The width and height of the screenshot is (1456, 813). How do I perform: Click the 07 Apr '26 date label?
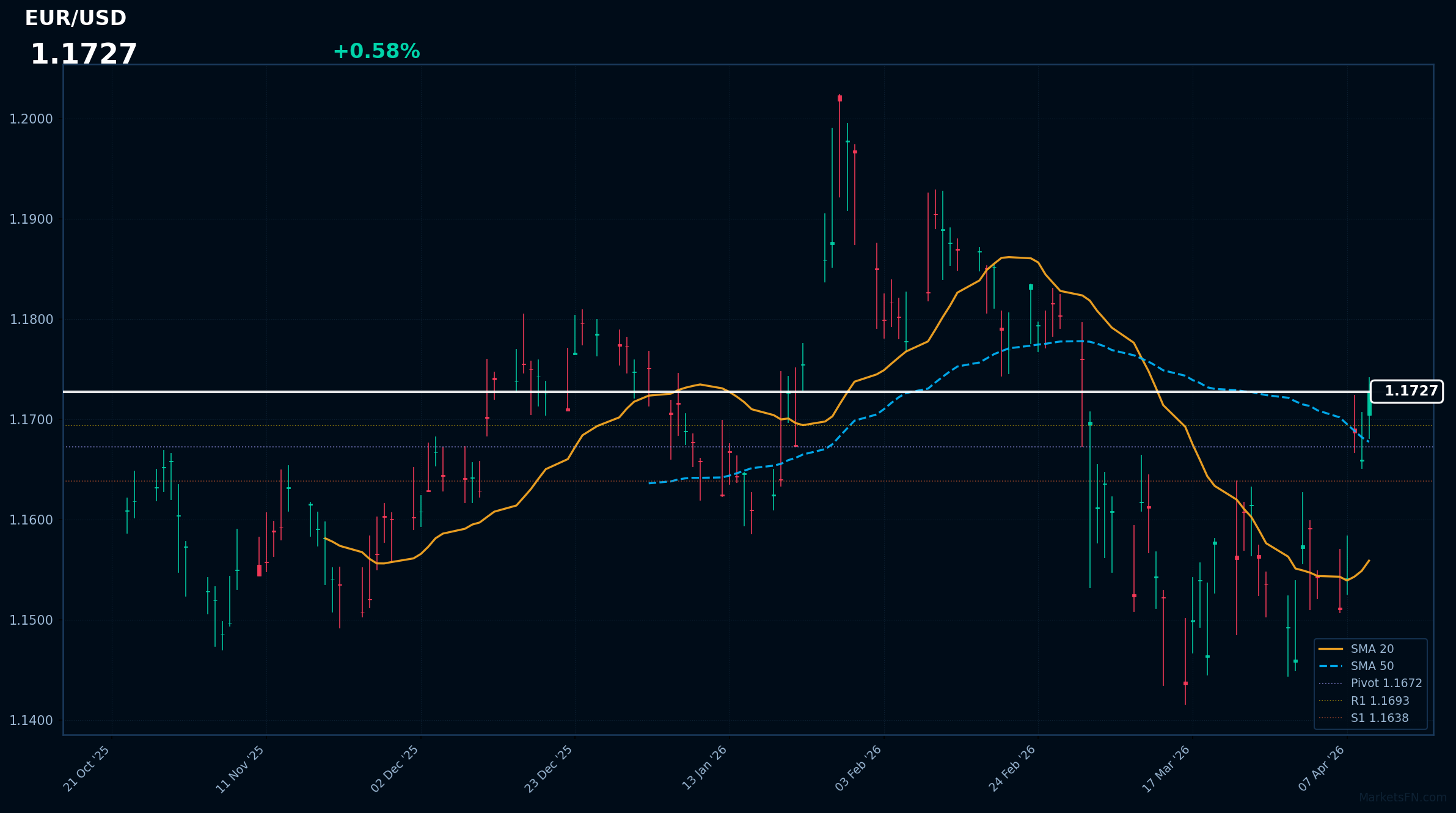[x=1322, y=768]
